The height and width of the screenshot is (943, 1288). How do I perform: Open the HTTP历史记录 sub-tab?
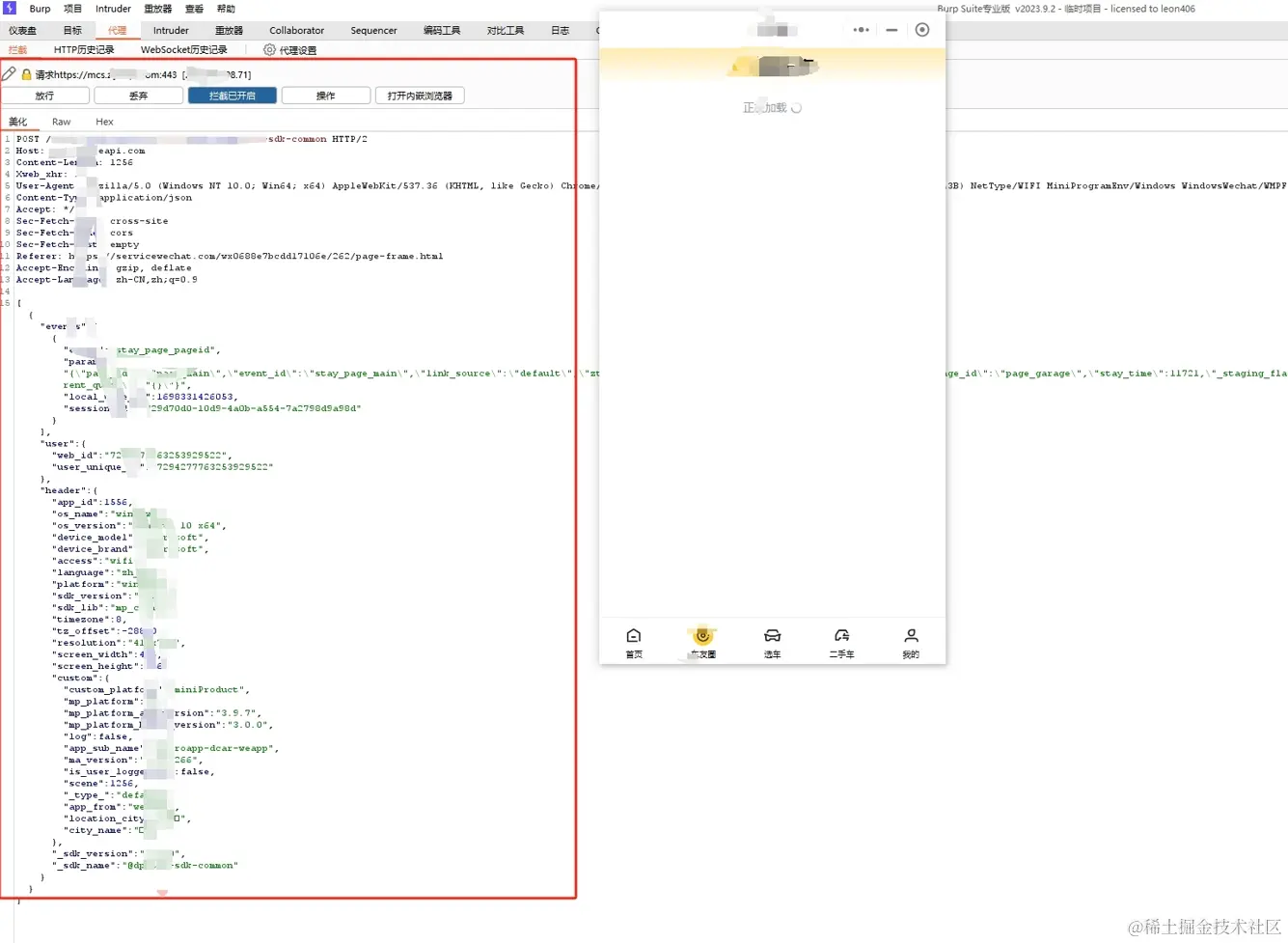tap(84, 49)
